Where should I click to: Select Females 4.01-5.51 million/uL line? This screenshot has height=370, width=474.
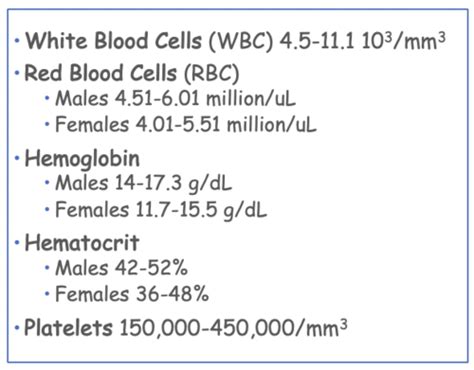(x=186, y=124)
